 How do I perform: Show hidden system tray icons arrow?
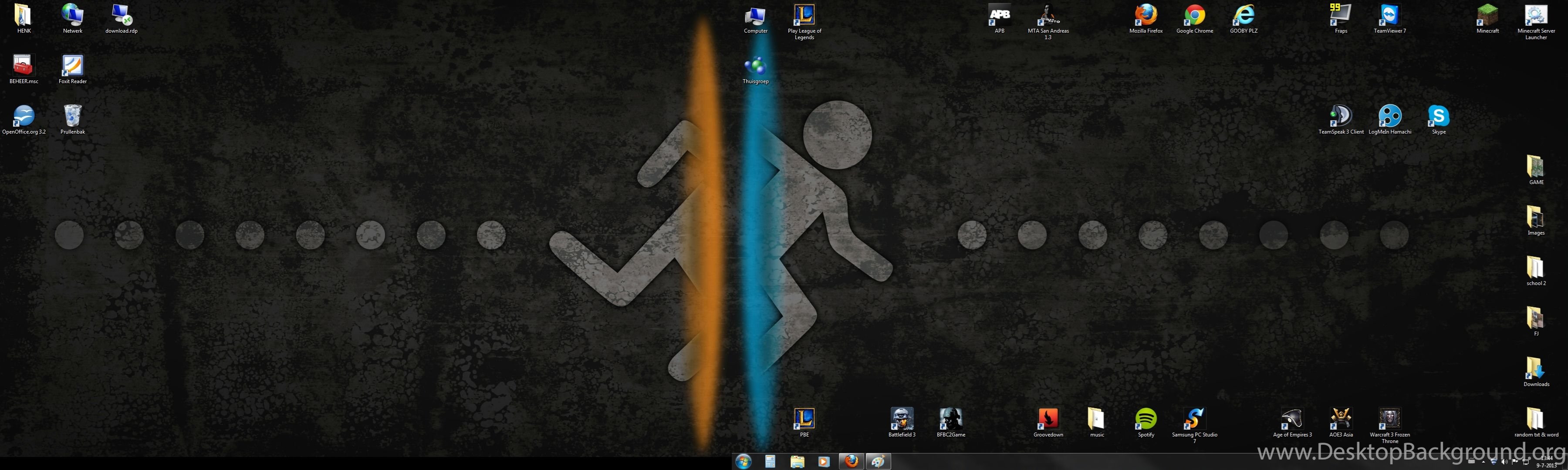[1484, 462]
